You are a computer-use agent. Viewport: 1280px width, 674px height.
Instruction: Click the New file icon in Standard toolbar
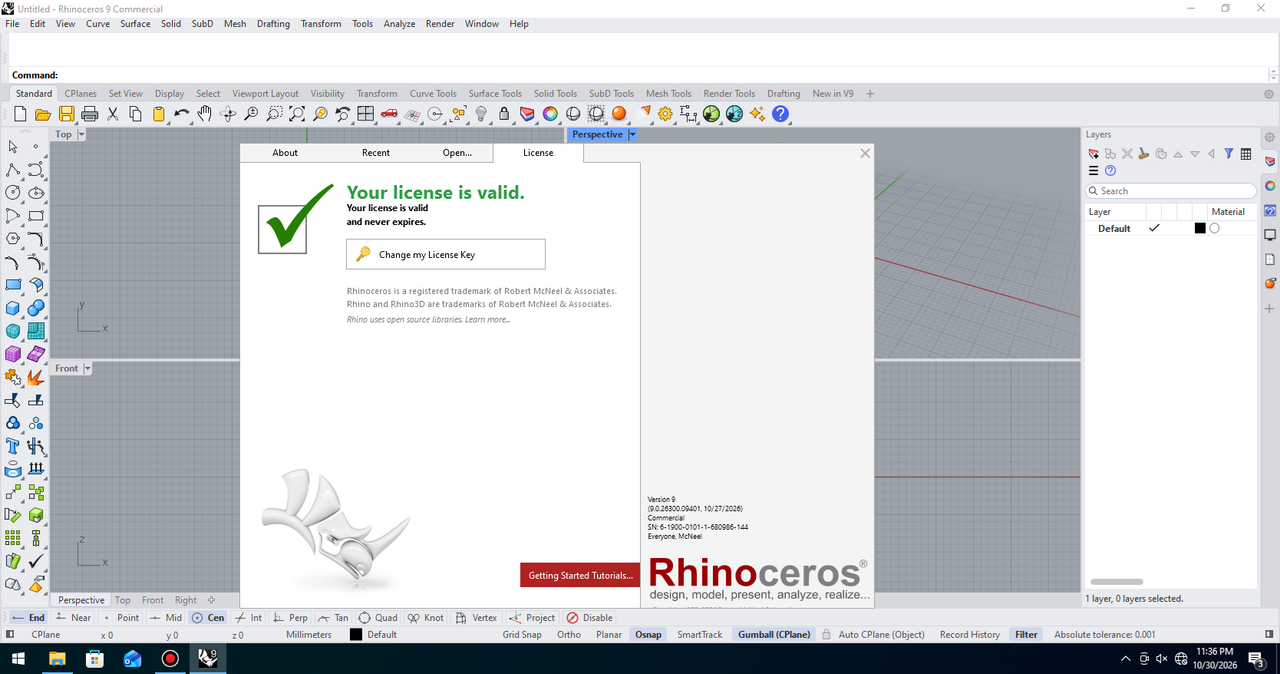[x=20, y=114]
